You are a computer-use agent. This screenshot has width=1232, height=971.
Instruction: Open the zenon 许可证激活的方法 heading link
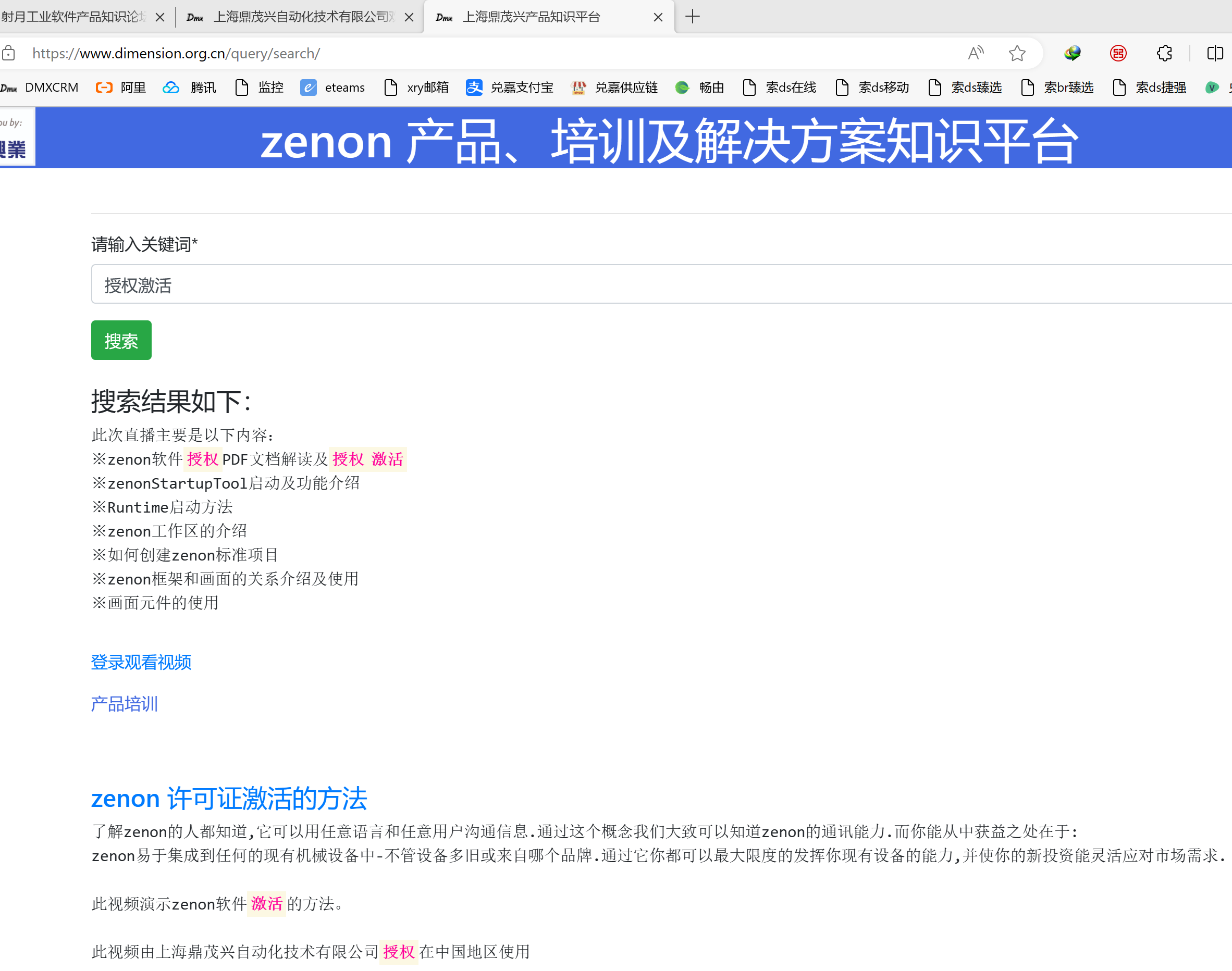coord(229,798)
